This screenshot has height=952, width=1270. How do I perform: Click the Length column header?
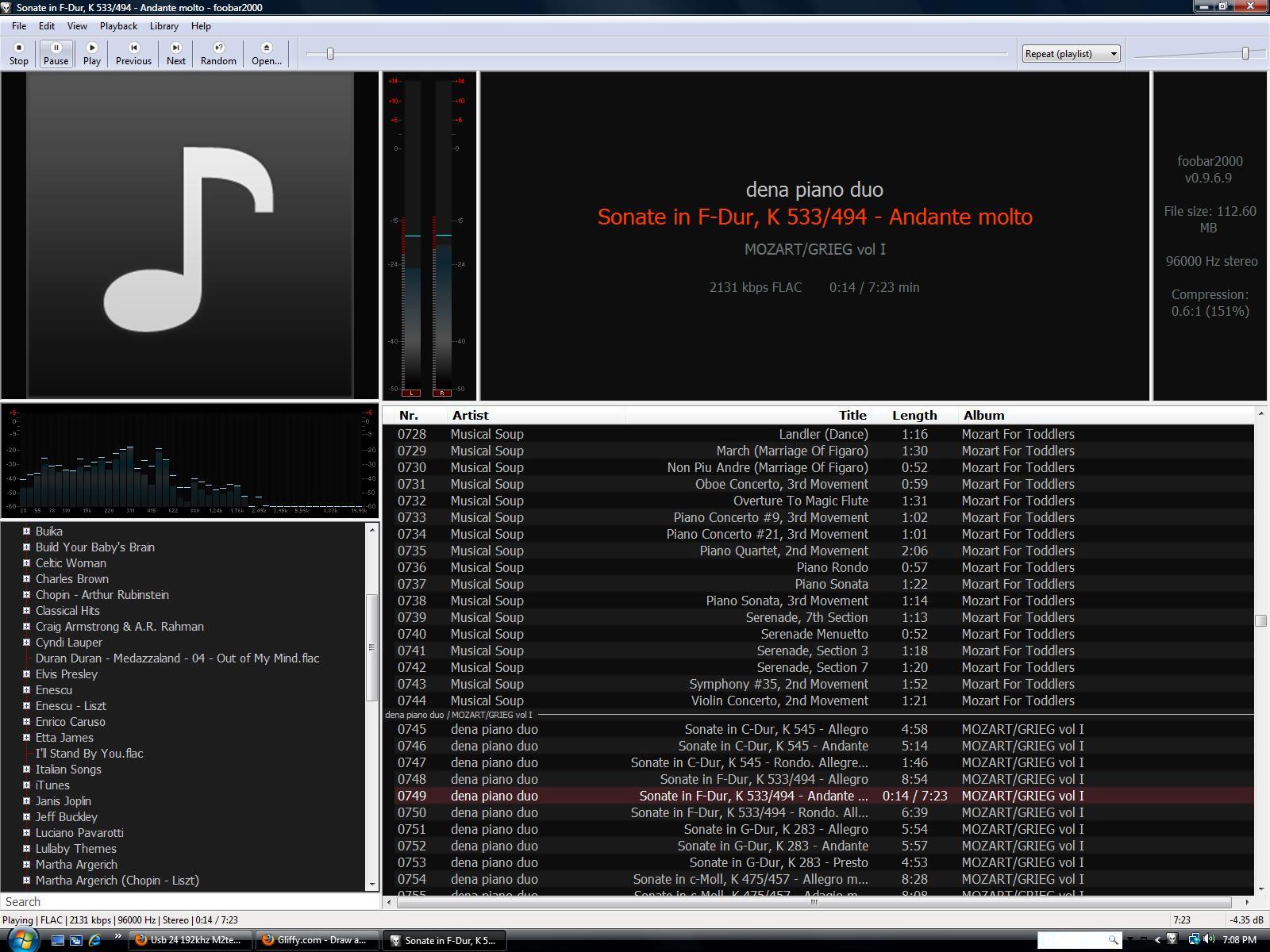point(914,416)
